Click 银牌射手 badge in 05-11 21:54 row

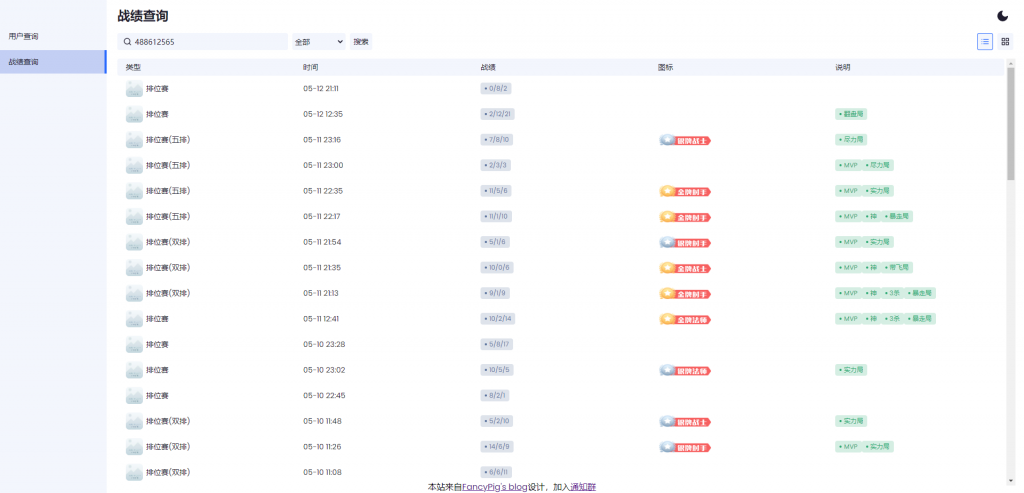[684, 242]
